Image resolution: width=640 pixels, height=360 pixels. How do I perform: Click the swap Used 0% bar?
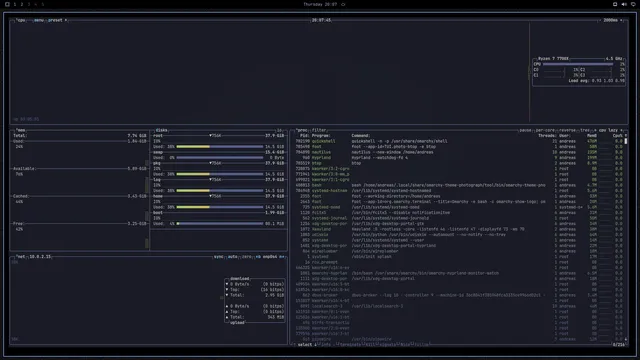220,158
